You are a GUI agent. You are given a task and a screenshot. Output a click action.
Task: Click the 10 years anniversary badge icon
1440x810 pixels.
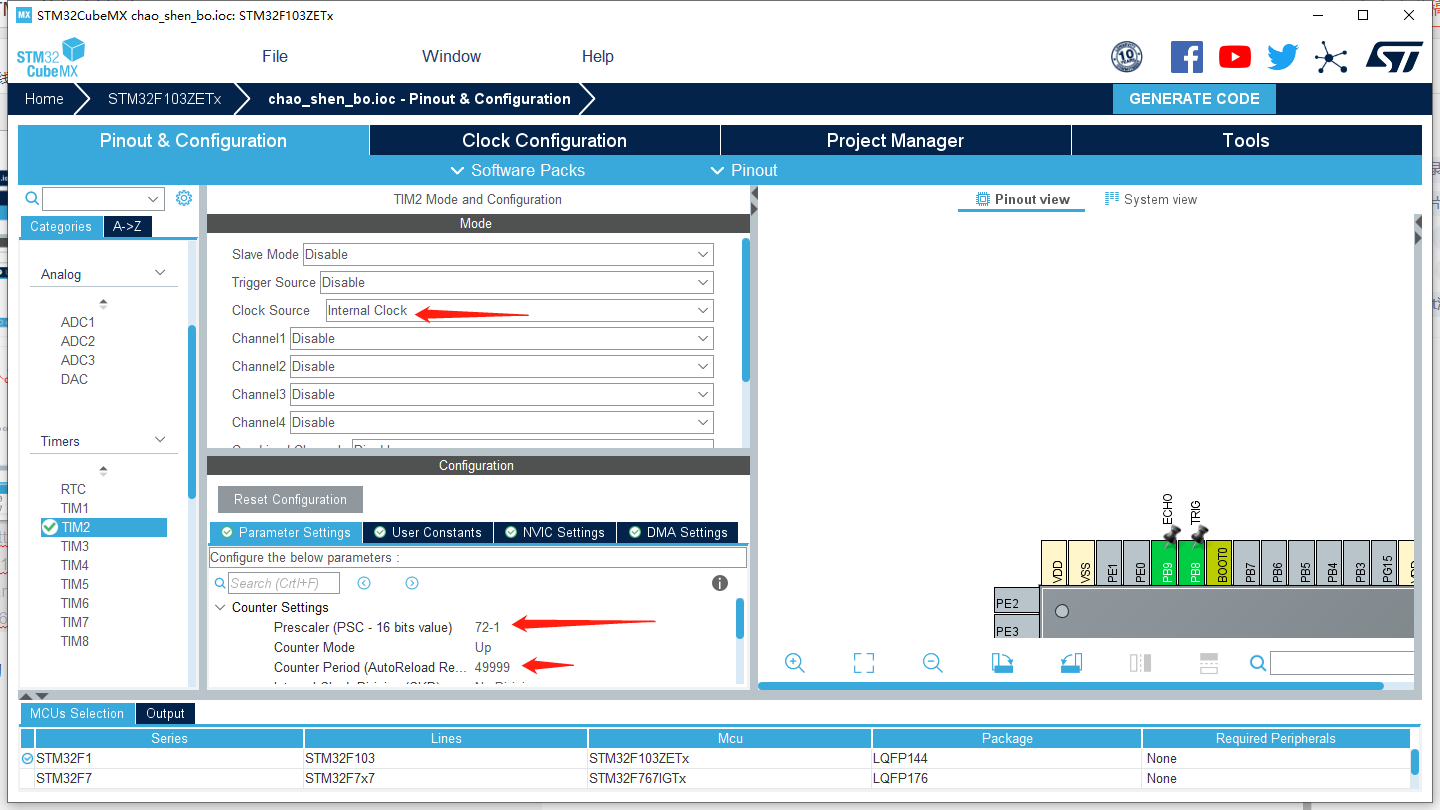[1127, 56]
